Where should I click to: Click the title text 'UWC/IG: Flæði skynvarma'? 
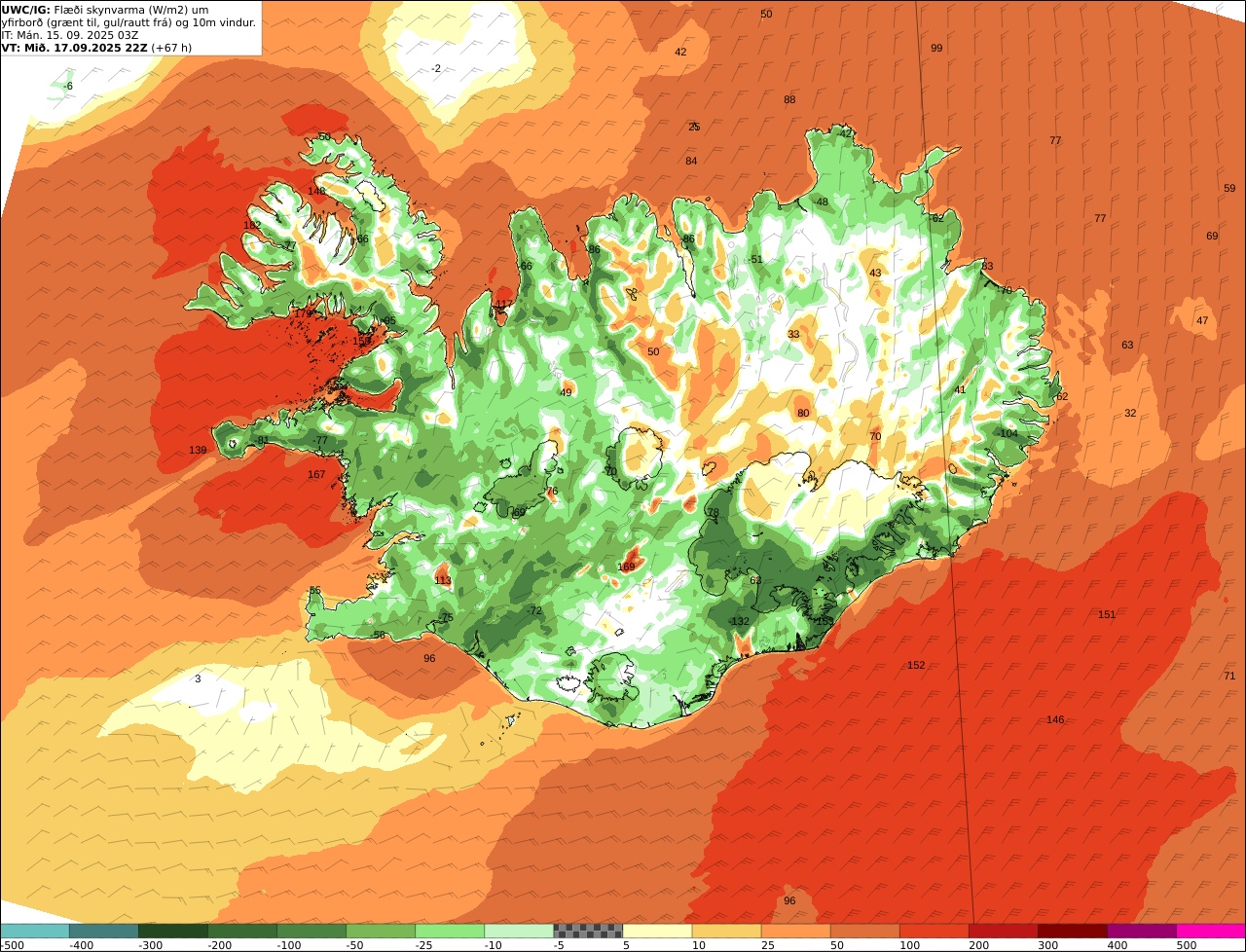[71, 10]
